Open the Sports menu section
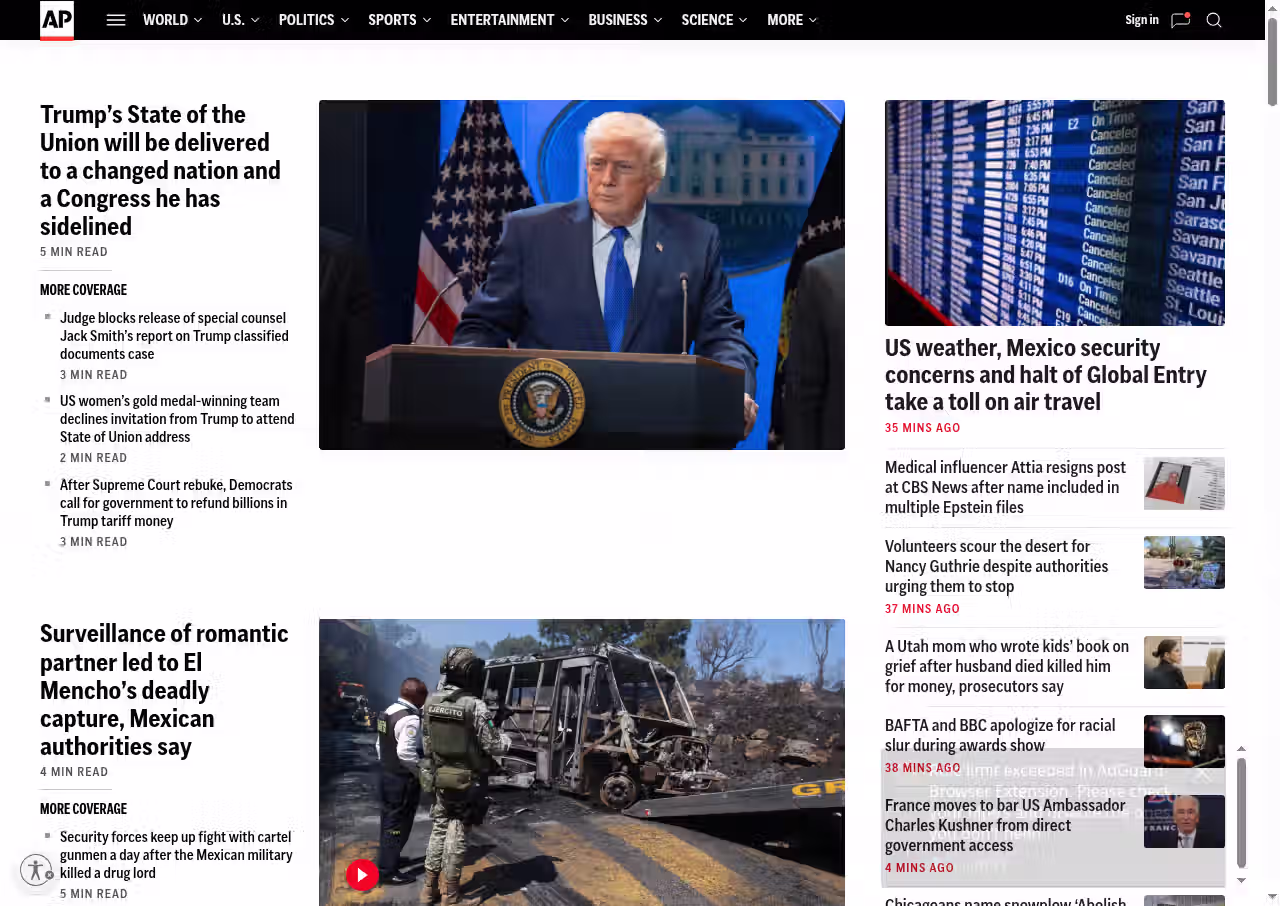 (x=392, y=20)
